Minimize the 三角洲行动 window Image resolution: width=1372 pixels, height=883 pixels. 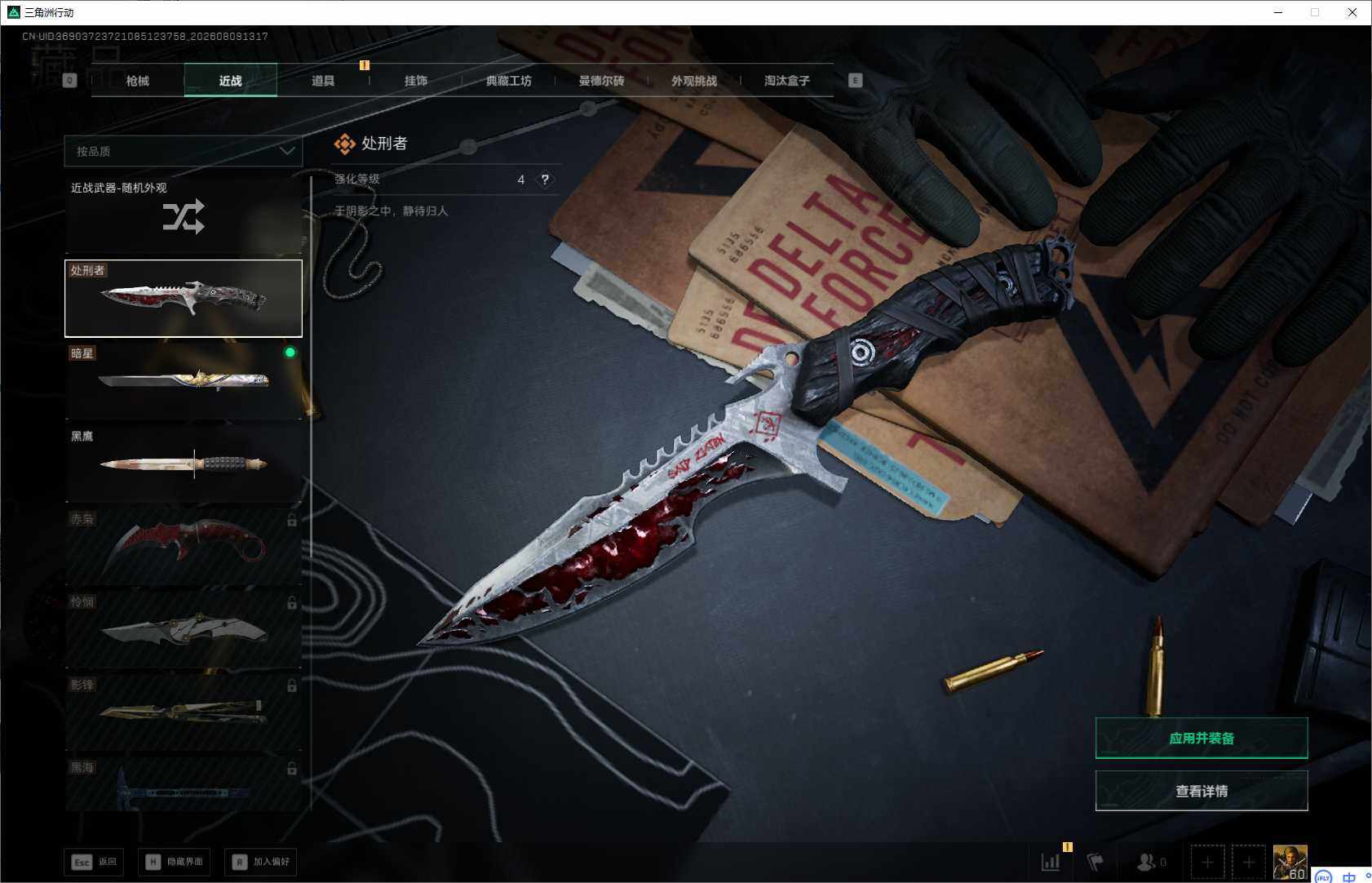(x=1278, y=12)
